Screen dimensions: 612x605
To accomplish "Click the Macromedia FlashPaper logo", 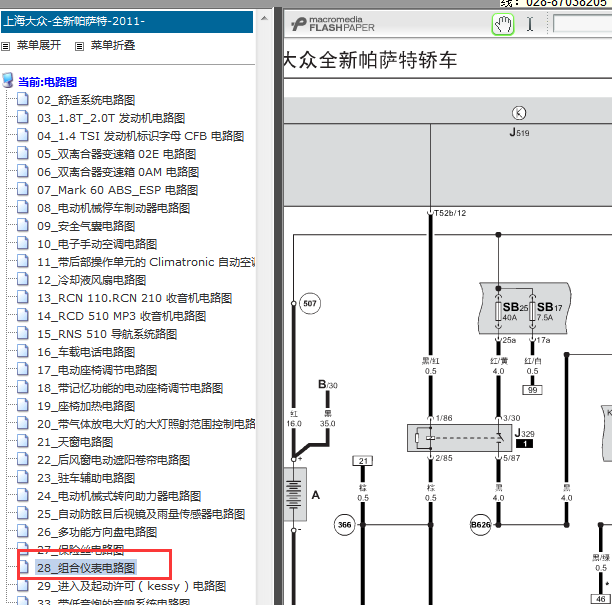I will click(x=333, y=24).
